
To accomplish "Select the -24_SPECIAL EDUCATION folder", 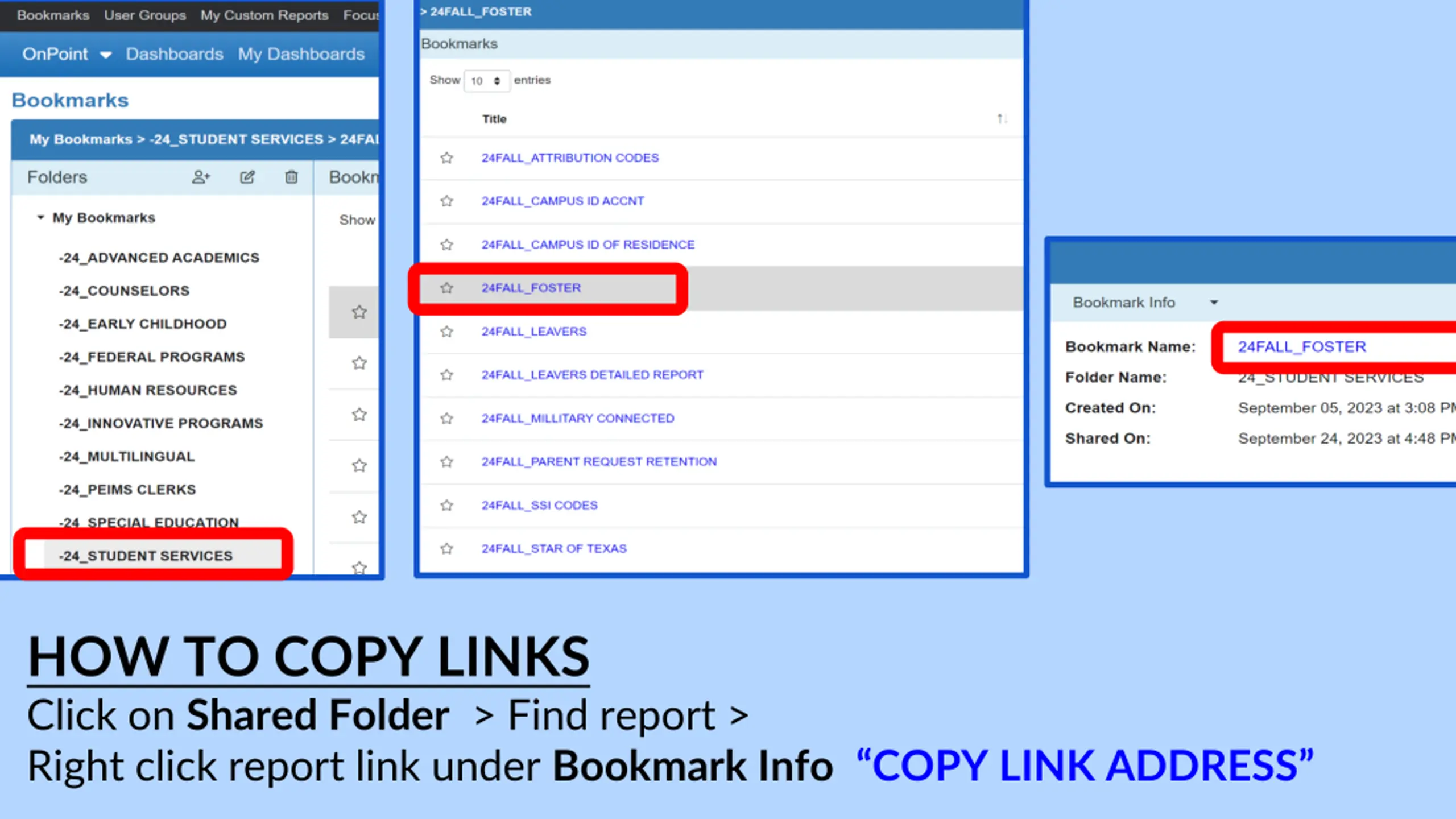I will (x=148, y=522).
